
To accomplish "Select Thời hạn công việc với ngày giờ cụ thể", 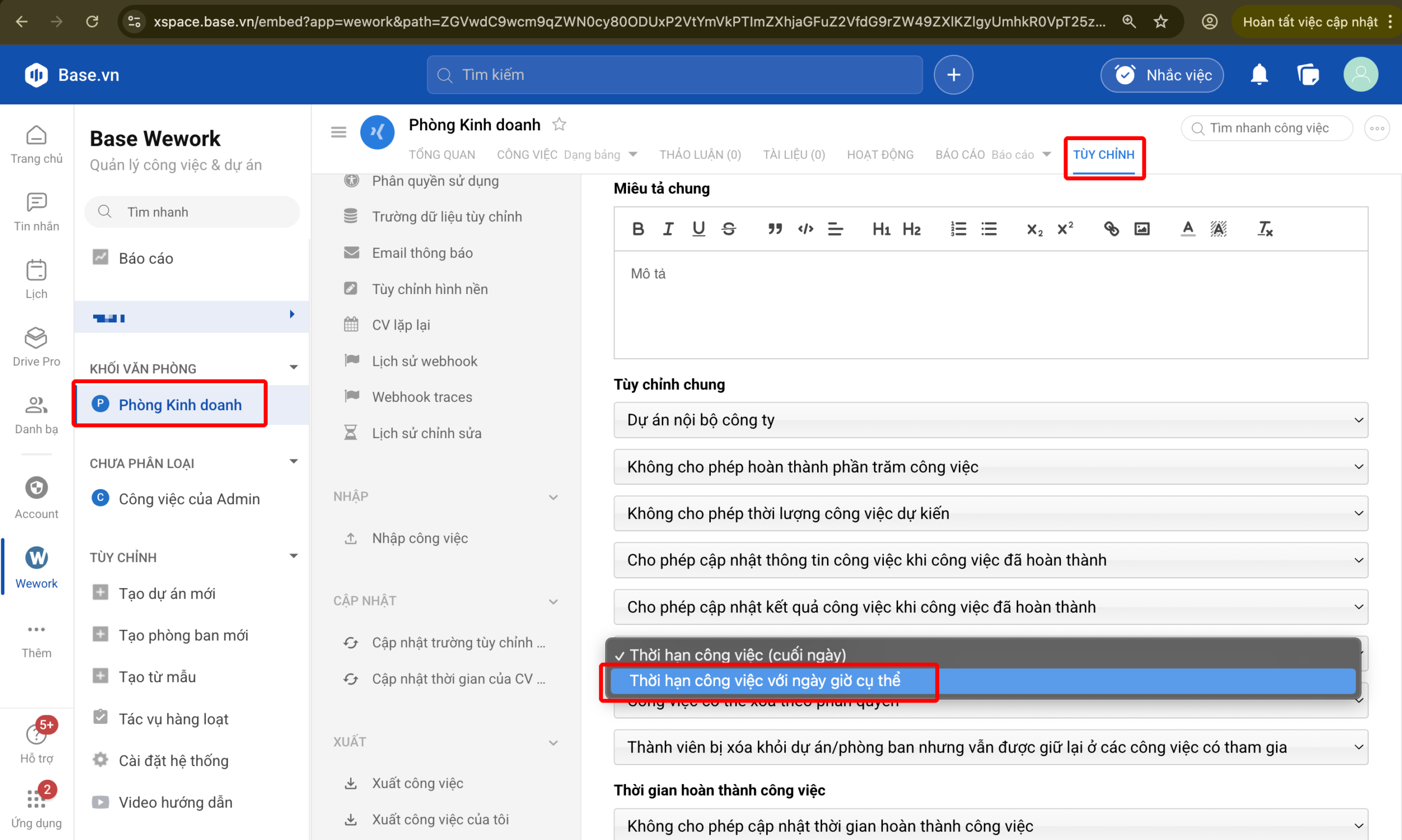I will [765, 680].
